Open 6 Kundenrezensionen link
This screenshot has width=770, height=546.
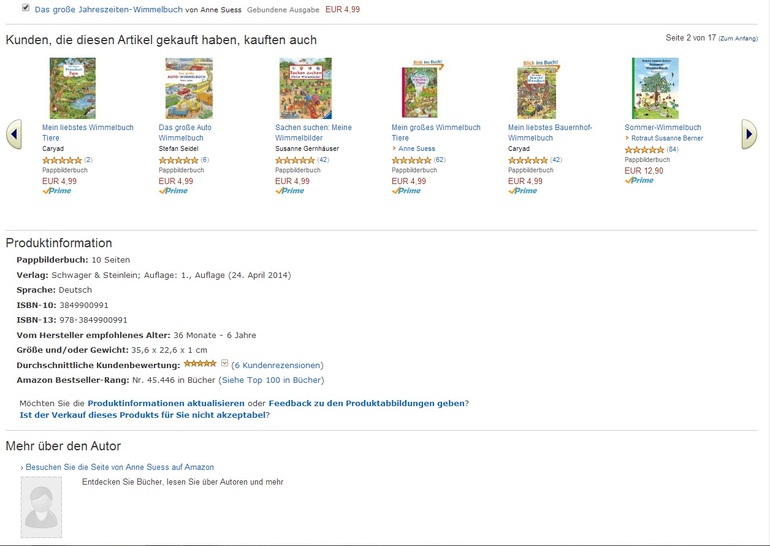tap(277, 365)
